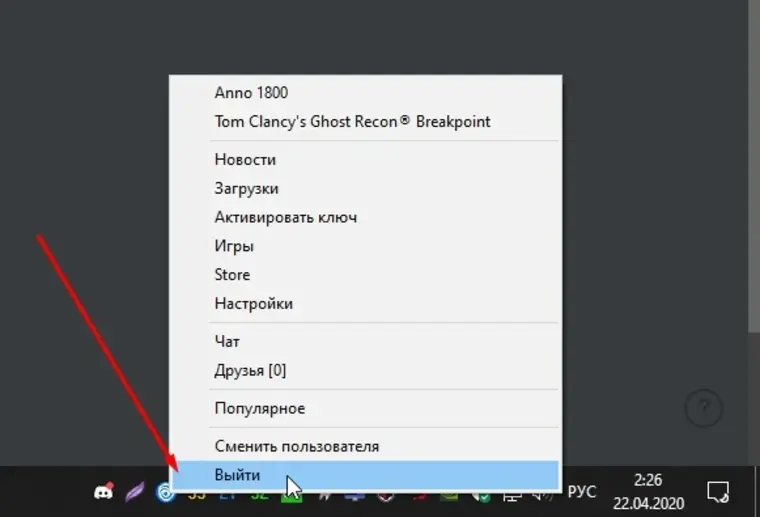Click the round question mark help button
This screenshot has height=517, width=760.
point(704,408)
